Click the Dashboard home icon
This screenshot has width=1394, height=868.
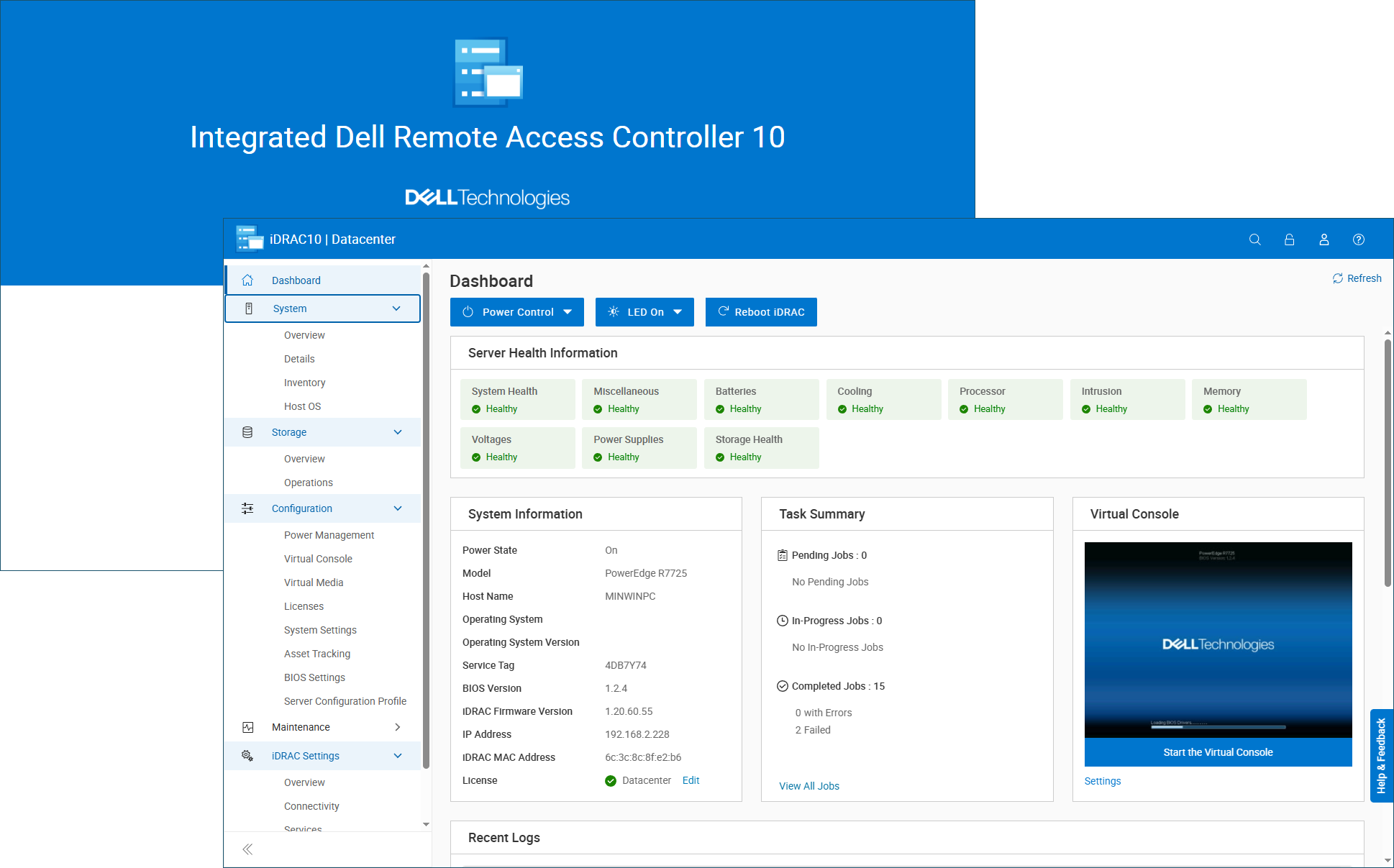(247, 280)
